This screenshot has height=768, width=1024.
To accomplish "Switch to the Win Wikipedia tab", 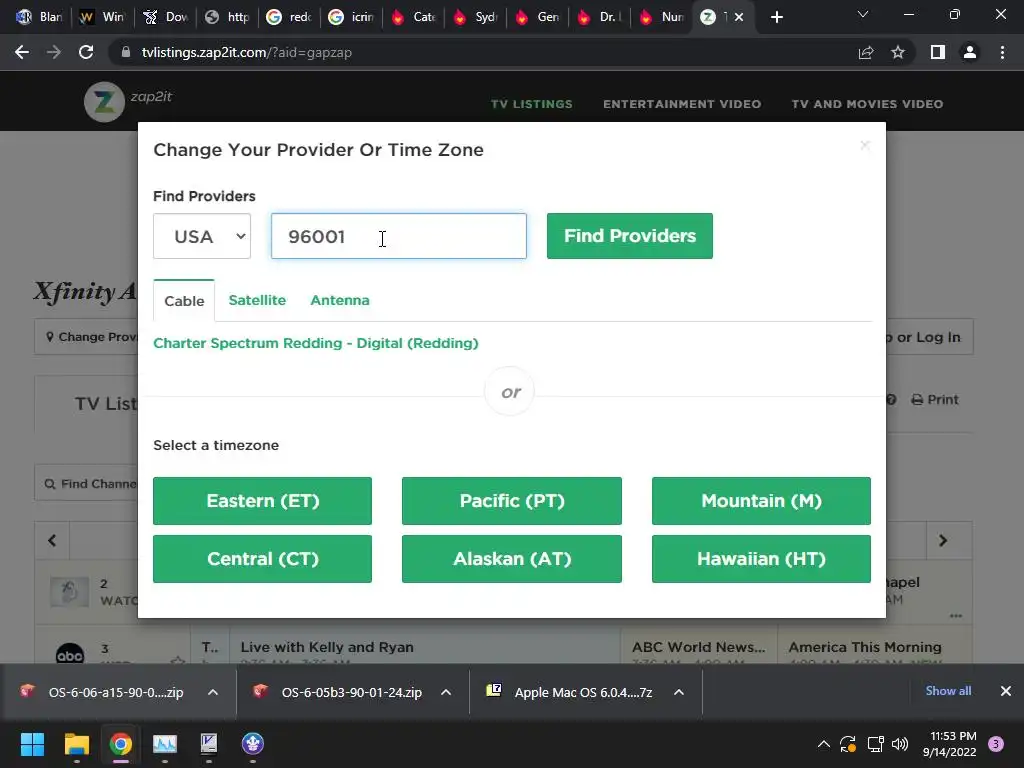I will (x=103, y=17).
